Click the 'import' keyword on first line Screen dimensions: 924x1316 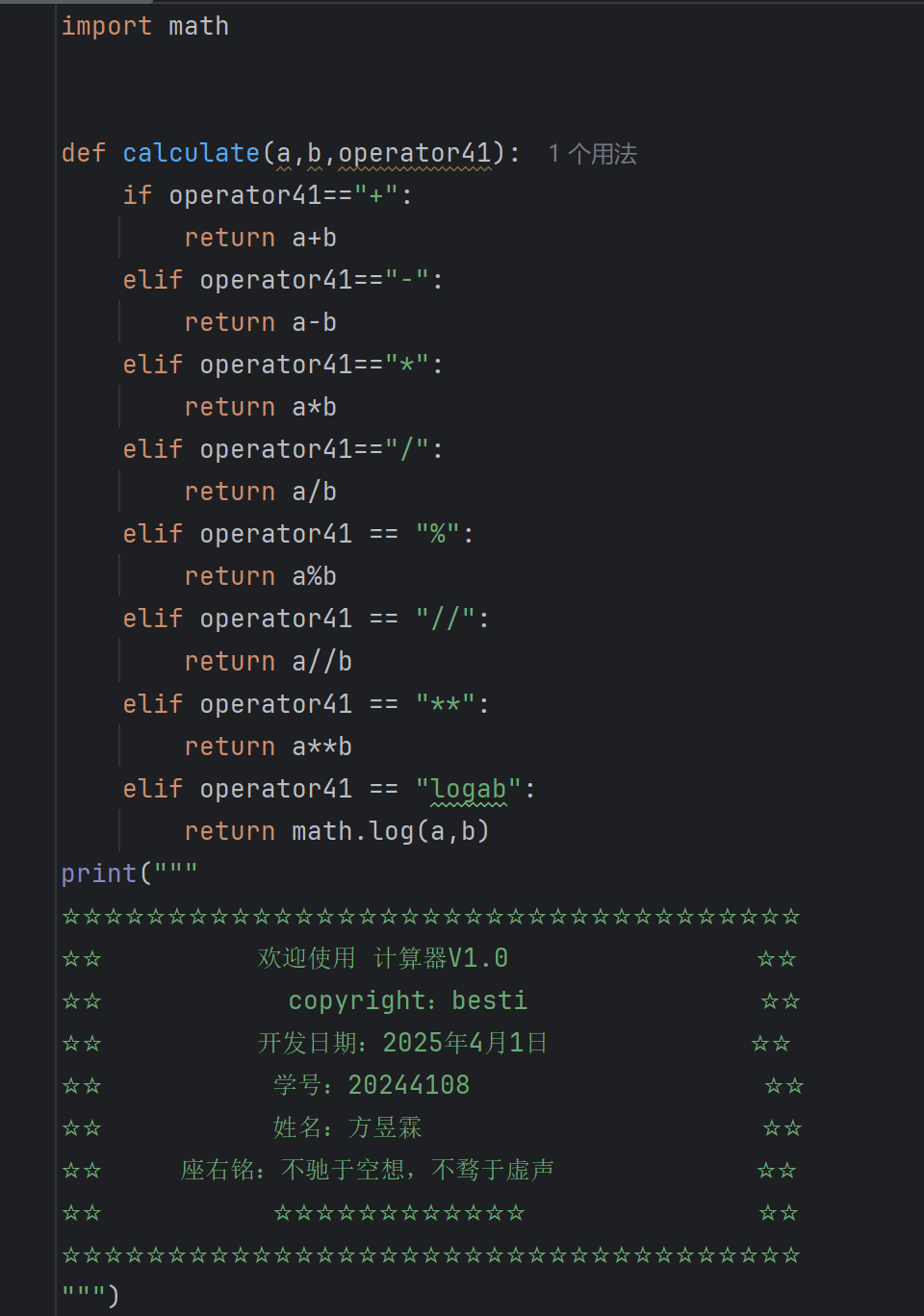[106, 26]
